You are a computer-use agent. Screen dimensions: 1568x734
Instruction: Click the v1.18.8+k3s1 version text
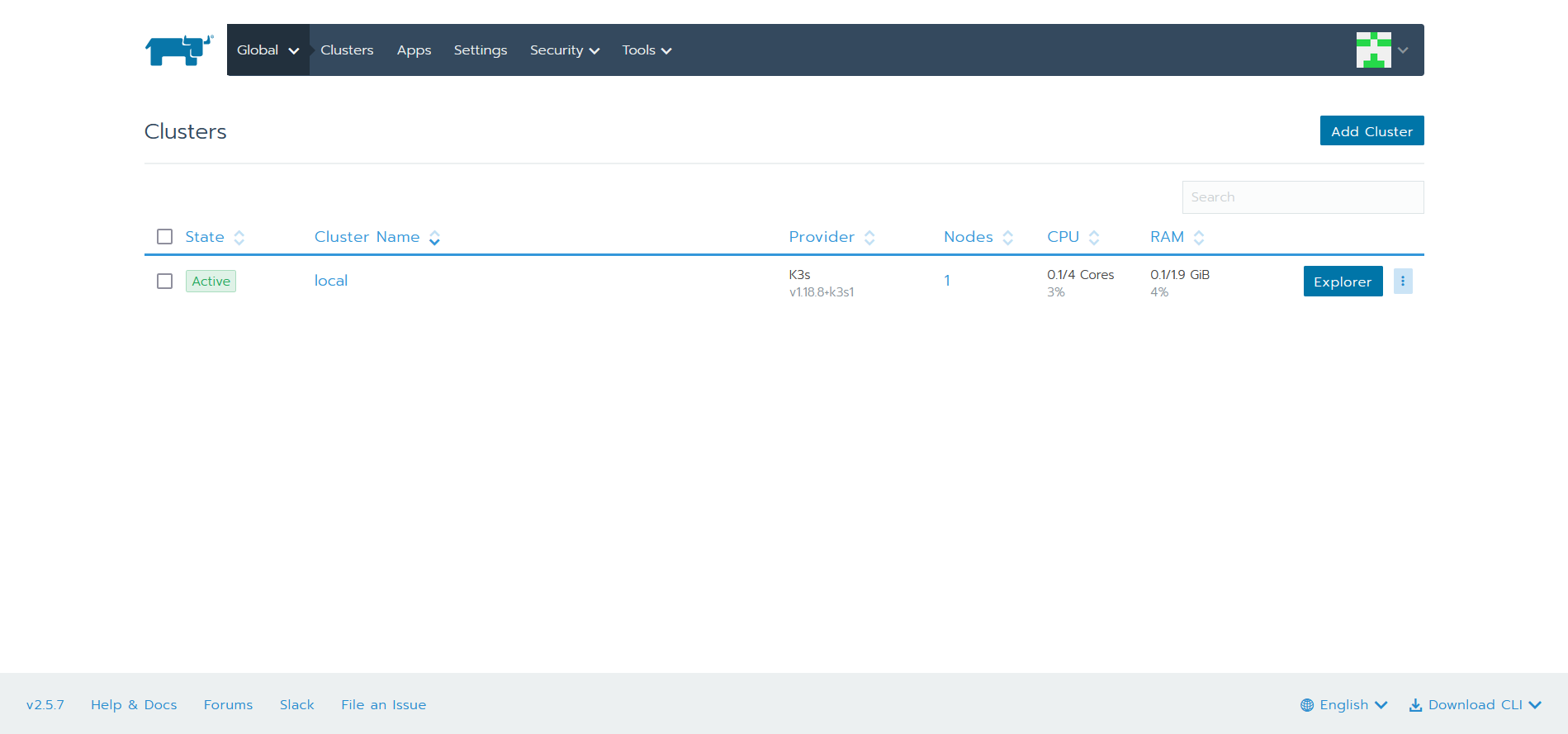tap(822, 291)
